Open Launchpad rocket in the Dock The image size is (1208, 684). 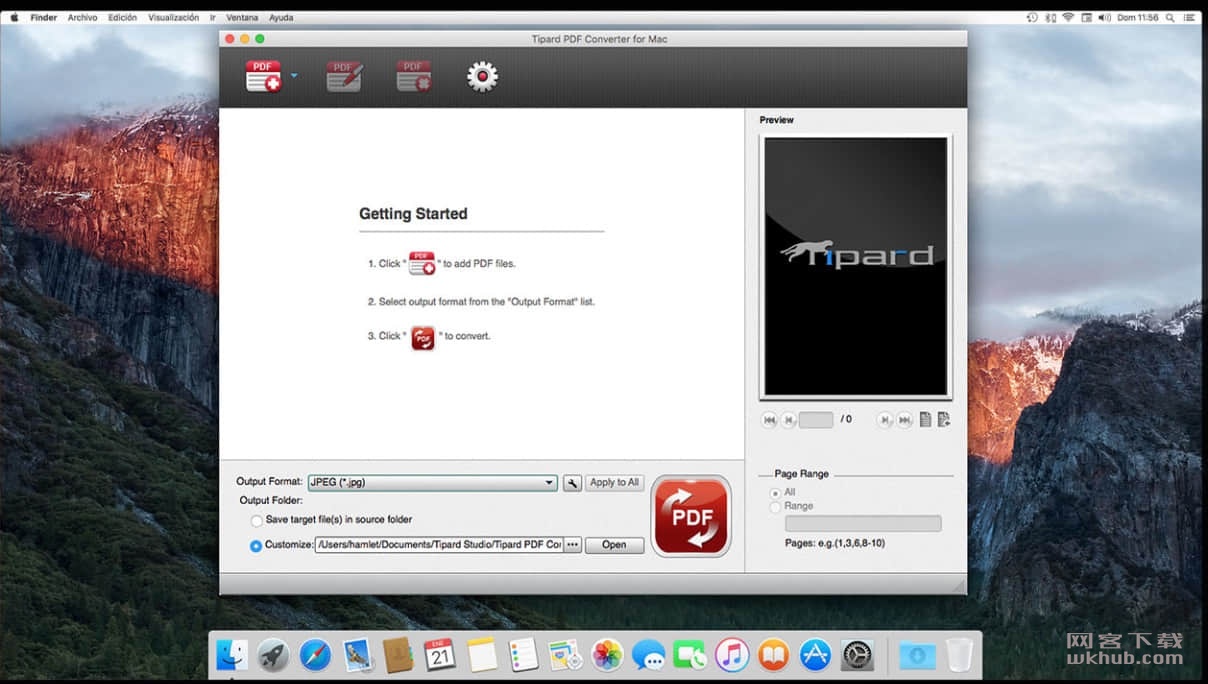[x=273, y=655]
